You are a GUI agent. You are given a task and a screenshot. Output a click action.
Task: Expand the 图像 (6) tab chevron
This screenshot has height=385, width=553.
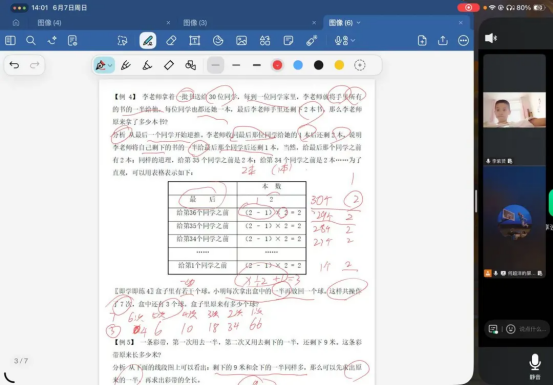[359, 23]
